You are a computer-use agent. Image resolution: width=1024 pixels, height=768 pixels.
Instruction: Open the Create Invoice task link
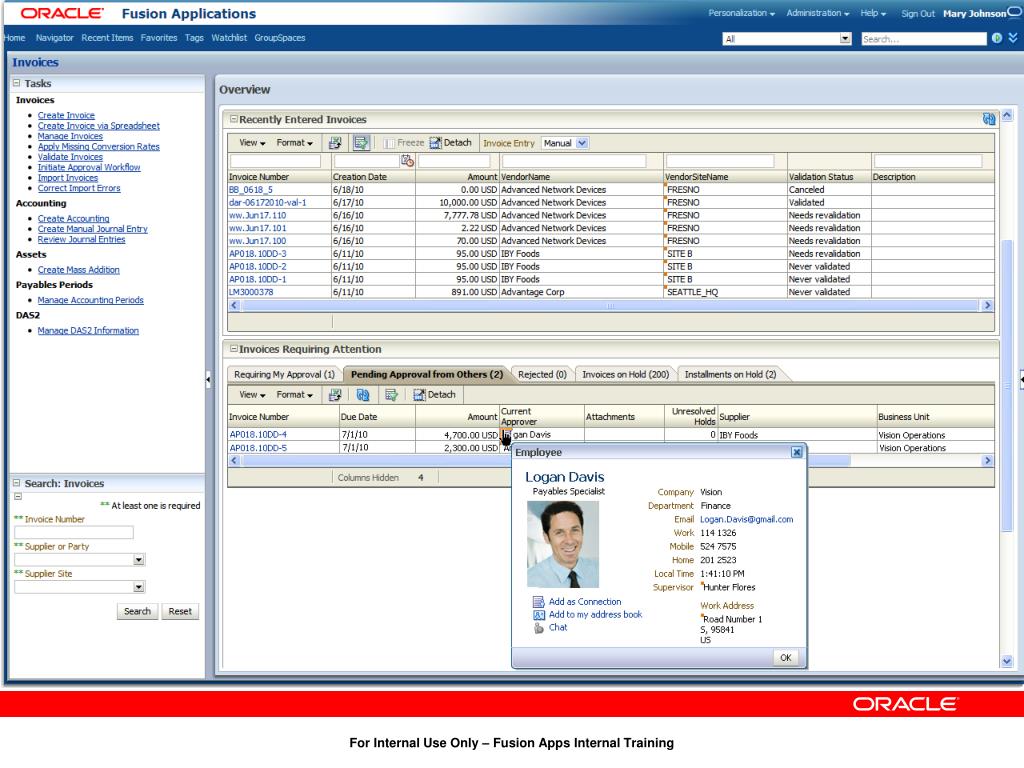(66, 116)
